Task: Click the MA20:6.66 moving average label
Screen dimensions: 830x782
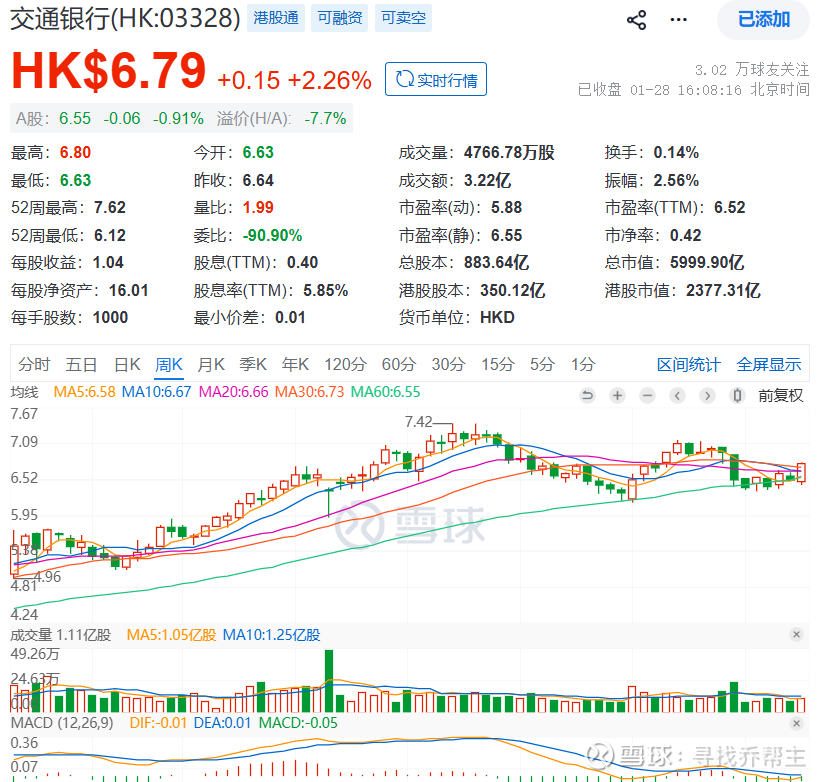Action: tap(233, 392)
